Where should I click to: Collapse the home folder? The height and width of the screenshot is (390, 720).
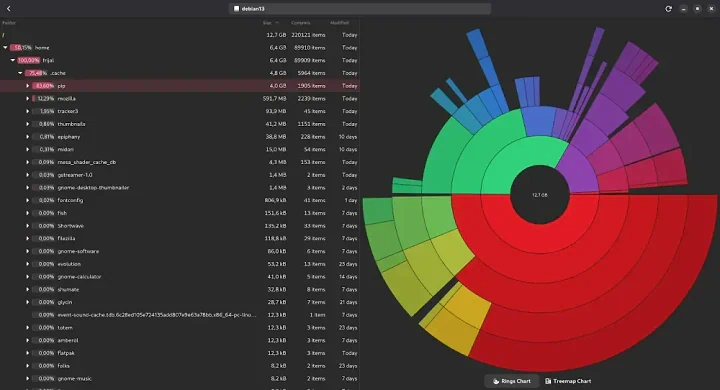click(x=5, y=47)
